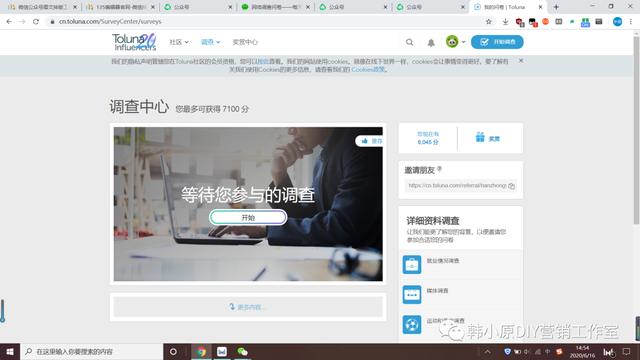Viewport: 640px width, 360px height.
Task: Open the 奖赏中心 menu item
Action: [x=245, y=42]
